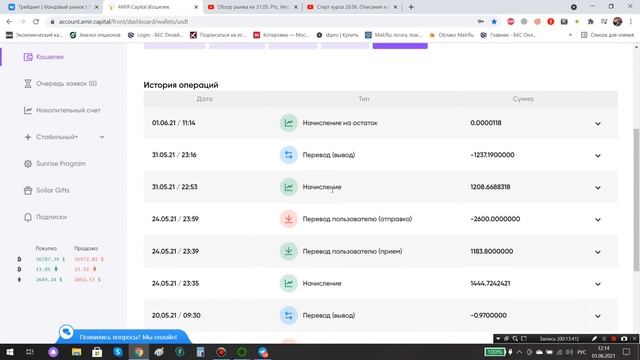Viewport: 640px width, 360px height.
Task: Reload the page
Action: click(x=36, y=22)
